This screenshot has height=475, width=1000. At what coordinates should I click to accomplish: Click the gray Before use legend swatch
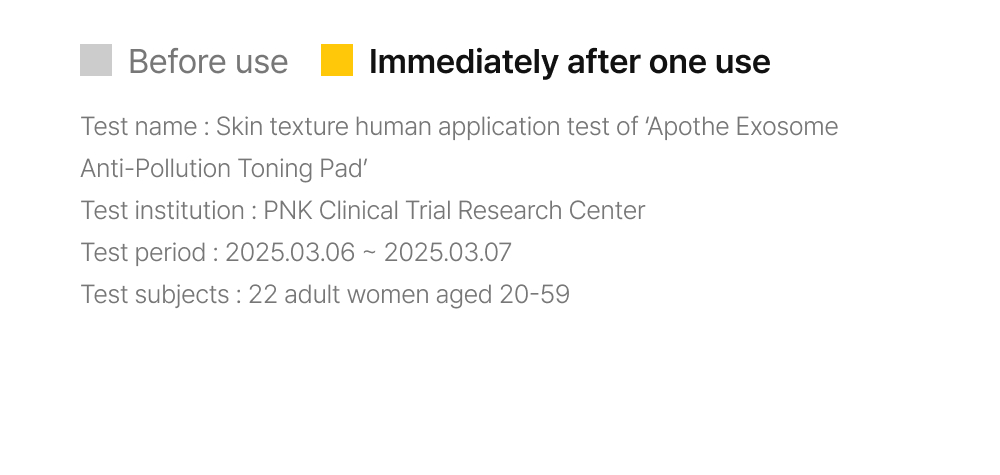click(x=96, y=60)
